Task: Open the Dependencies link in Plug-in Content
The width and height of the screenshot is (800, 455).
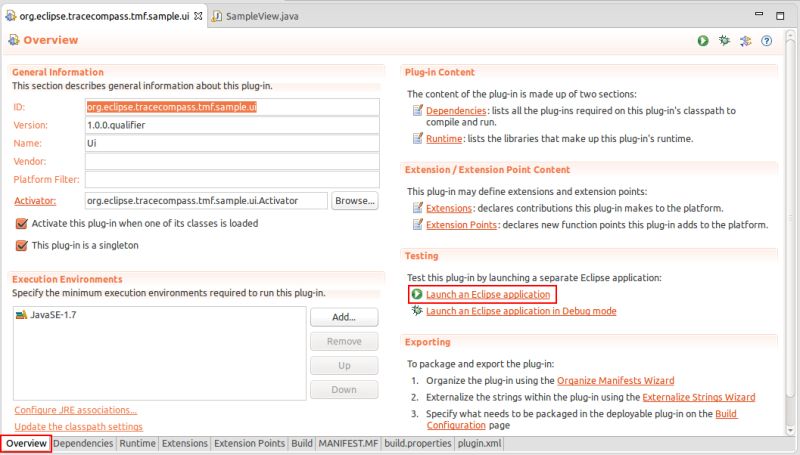Action: click(456, 110)
